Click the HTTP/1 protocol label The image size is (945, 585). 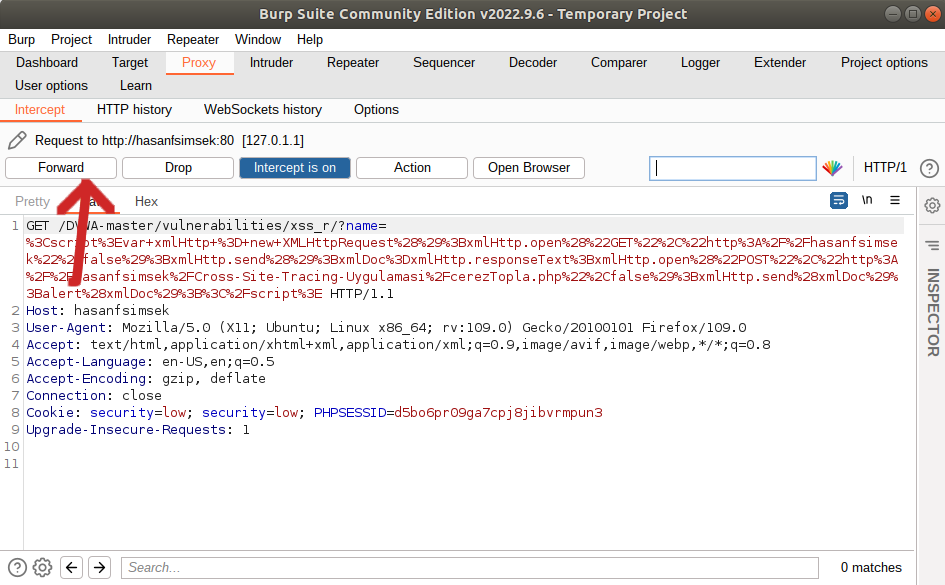[x=885, y=167]
